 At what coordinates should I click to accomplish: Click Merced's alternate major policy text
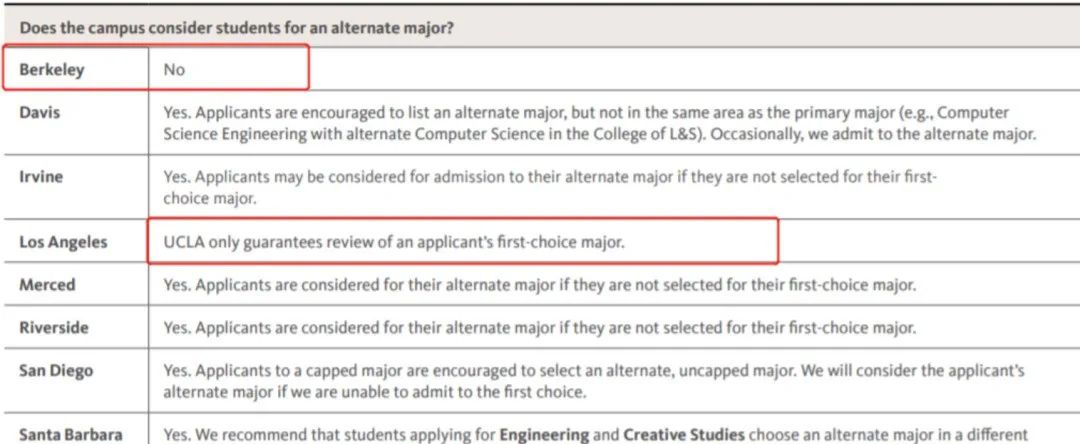click(539, 285)
